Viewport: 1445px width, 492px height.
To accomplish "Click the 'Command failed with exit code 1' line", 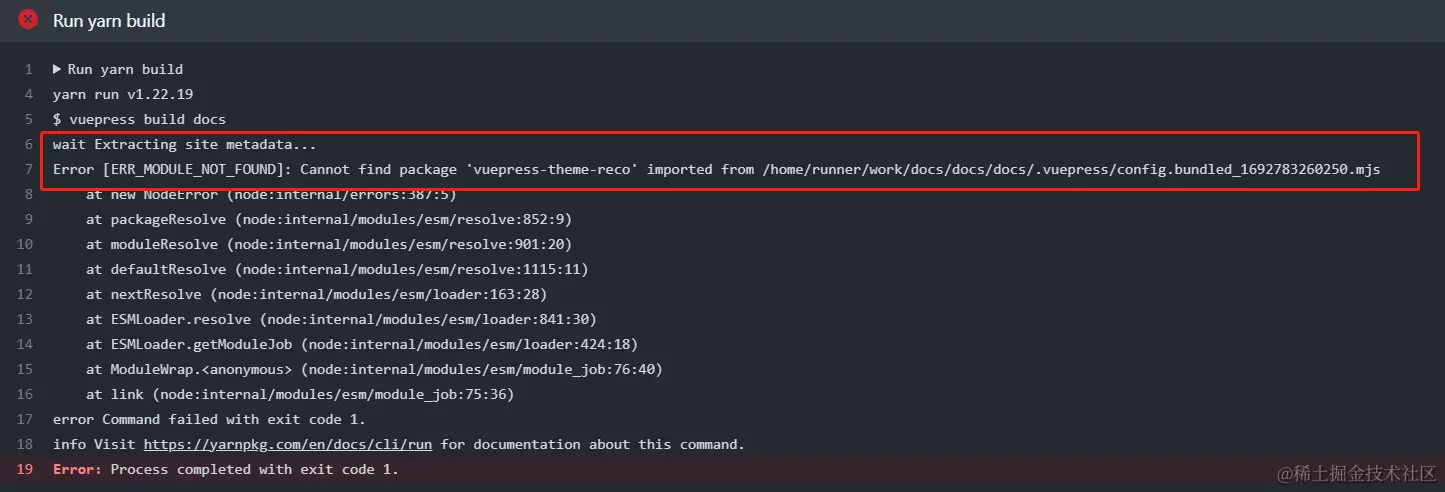I will pyautogui.click(x=208, y=419).
